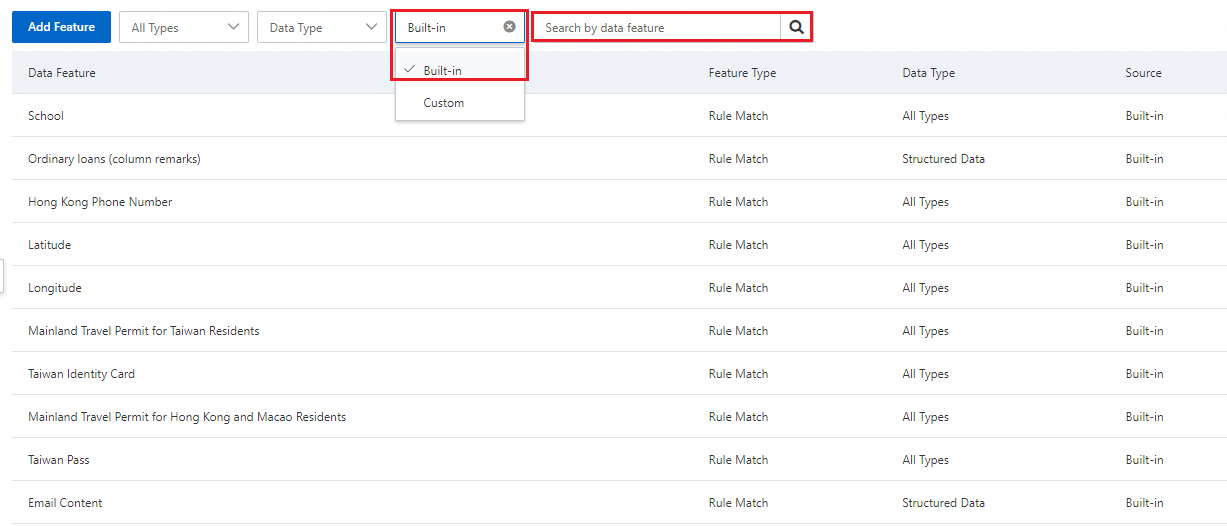The width and height of the screenshot is (1227, 526).
Task: Open the Data Type dropdown
Action: (x=322, y=28)
